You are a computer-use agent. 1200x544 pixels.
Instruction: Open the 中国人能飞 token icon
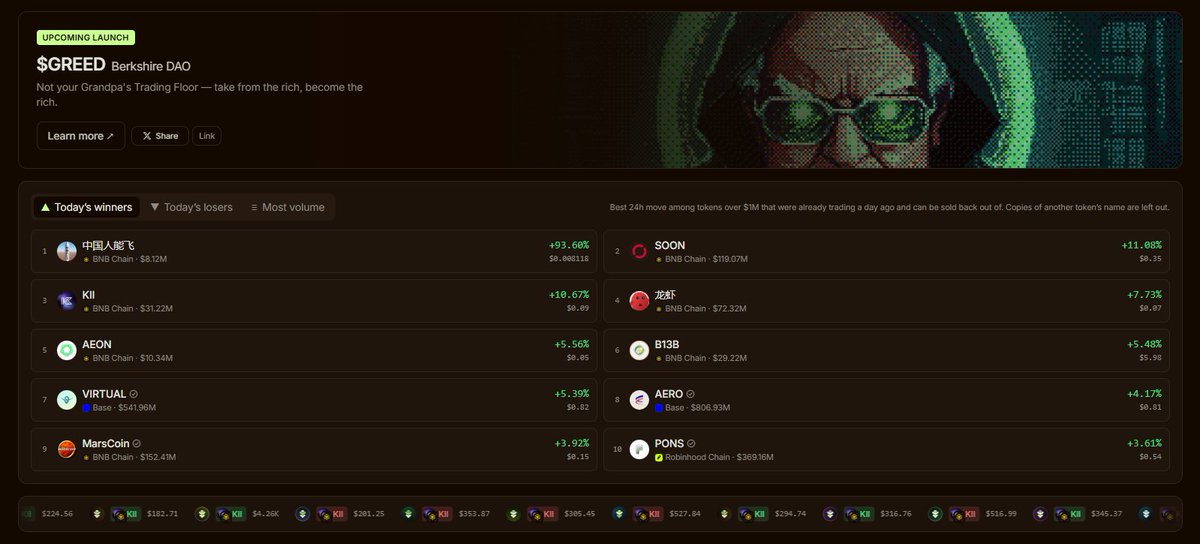pos(67,251)
